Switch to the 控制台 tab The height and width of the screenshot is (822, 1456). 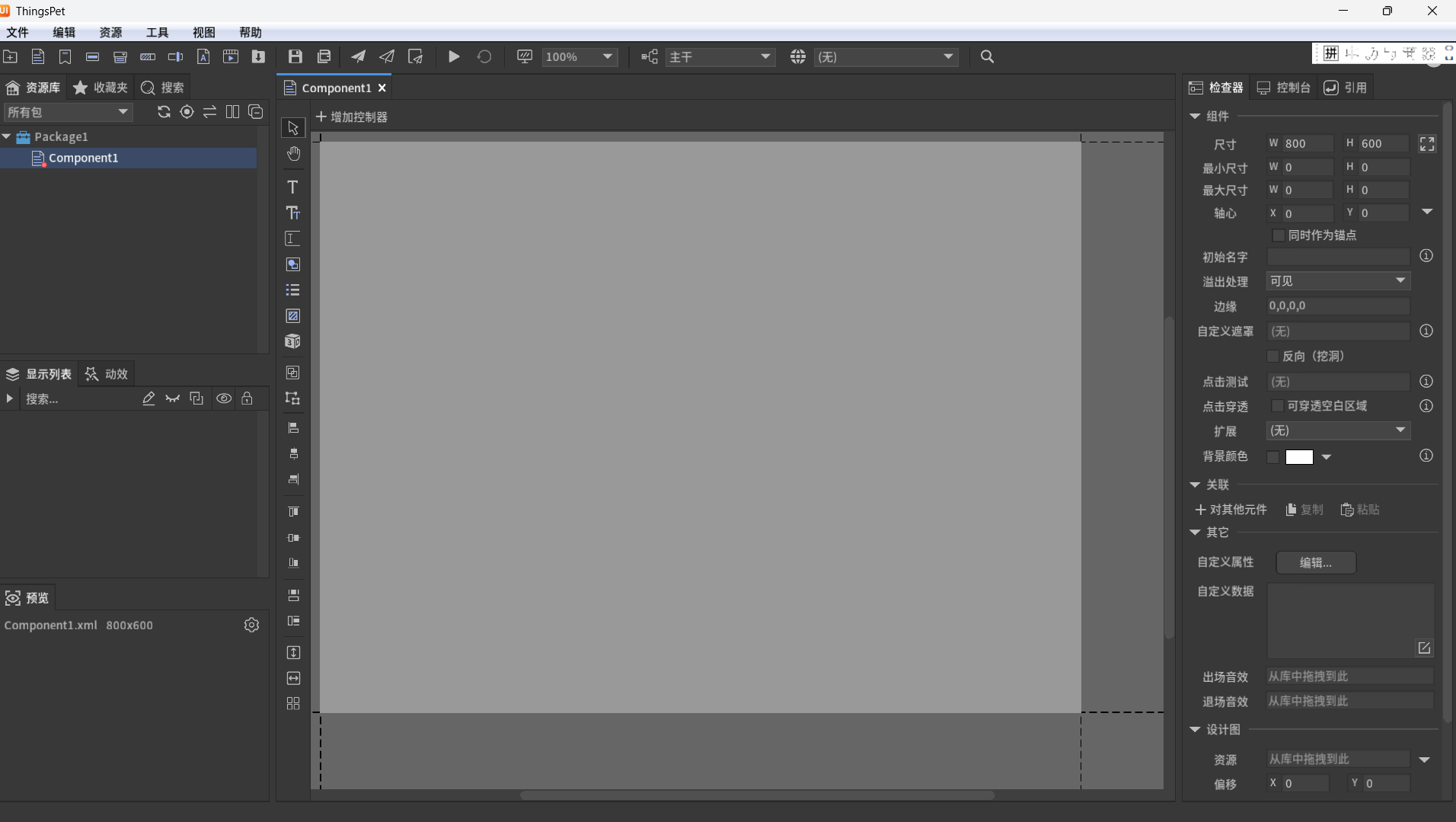tap(1284, 88)
